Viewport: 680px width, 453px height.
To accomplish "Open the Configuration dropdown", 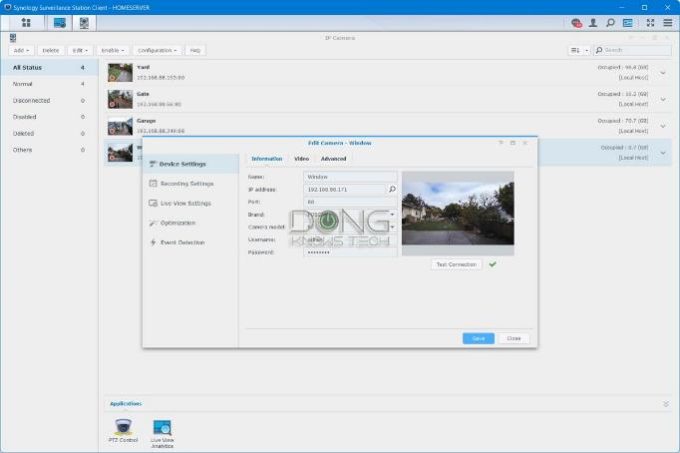I will pyautogui.click(x=157, y=50).
